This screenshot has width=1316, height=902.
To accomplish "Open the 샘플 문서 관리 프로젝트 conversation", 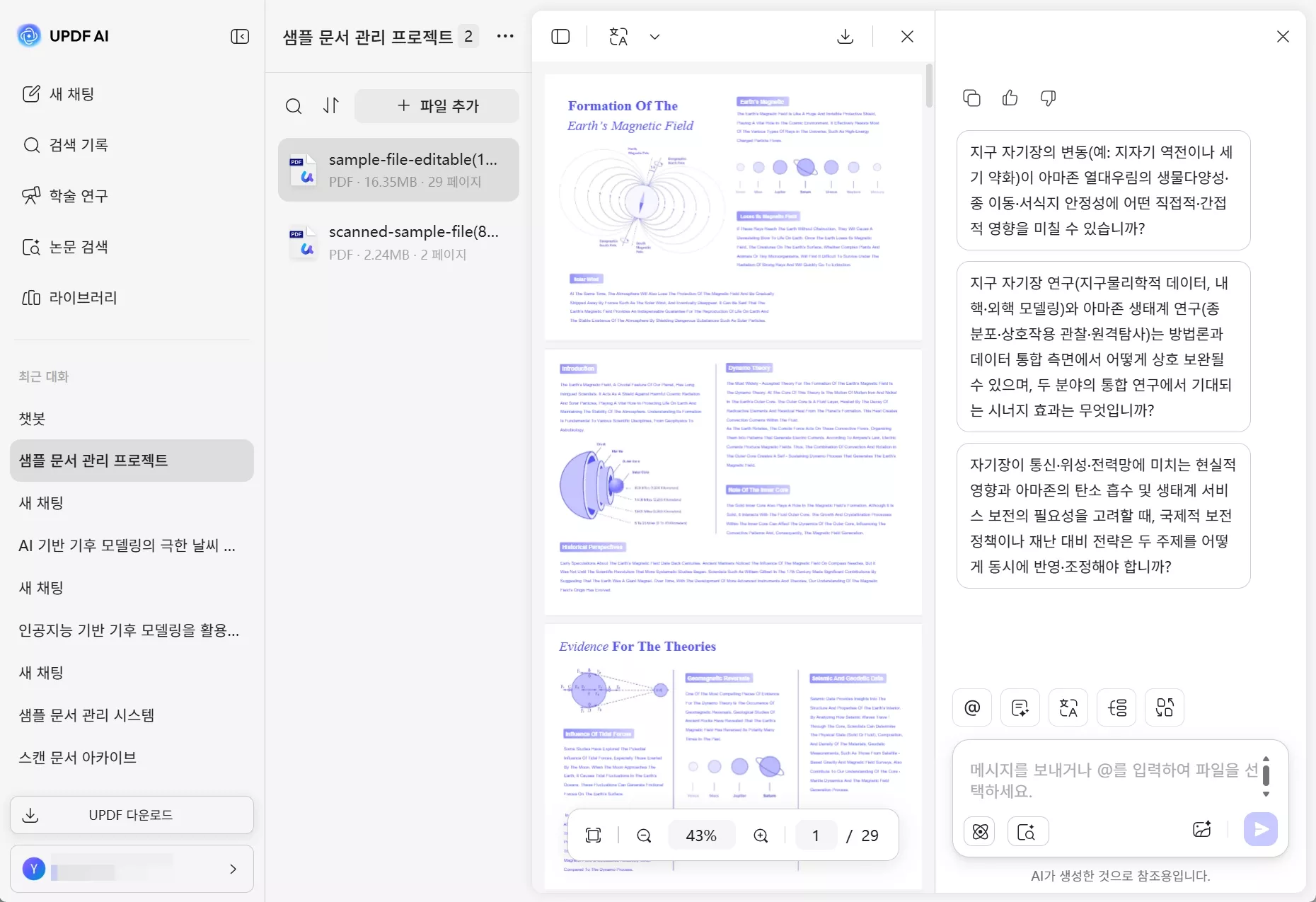I will [x=132, y=461].
